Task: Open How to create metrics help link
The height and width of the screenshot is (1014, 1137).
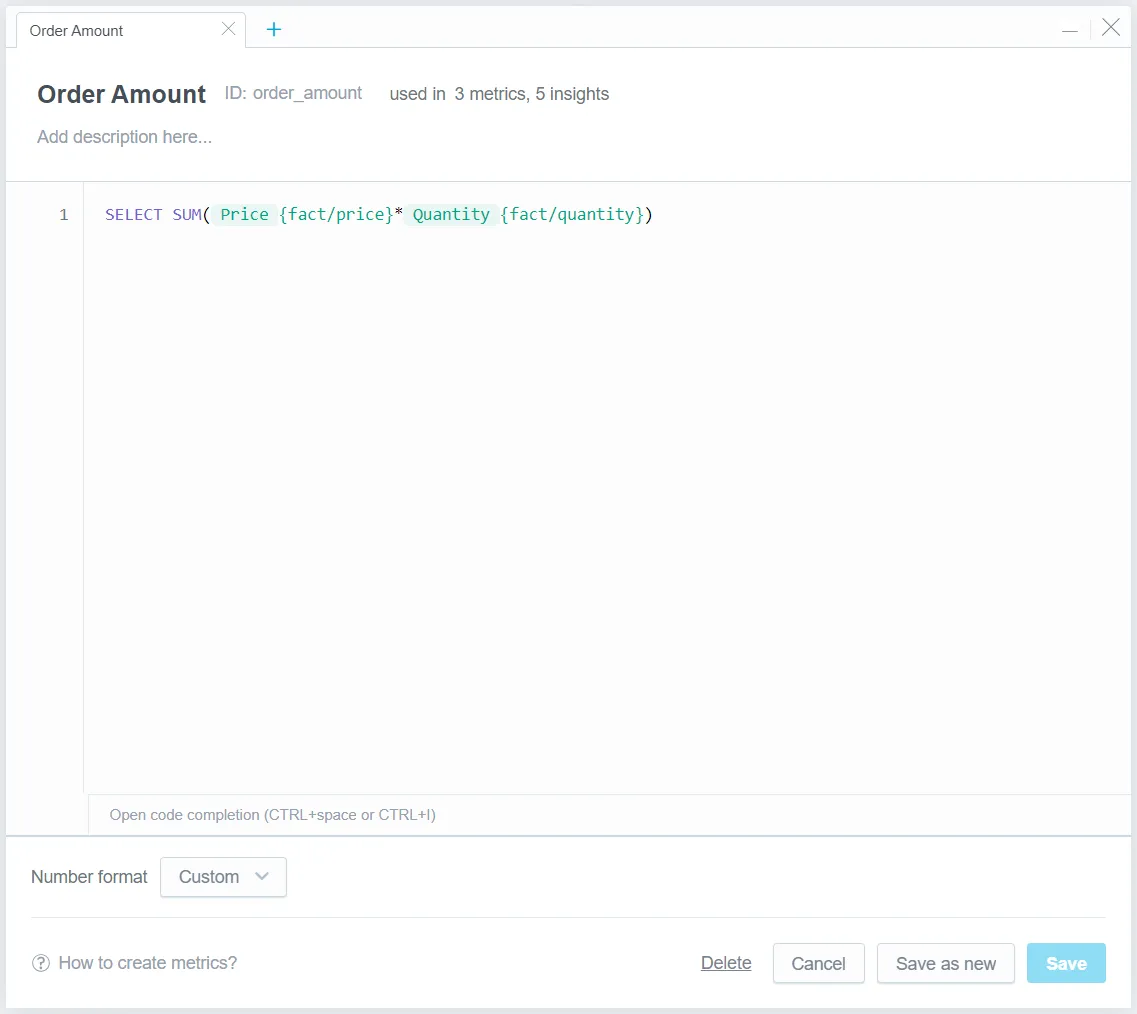Action: point(147,962)
